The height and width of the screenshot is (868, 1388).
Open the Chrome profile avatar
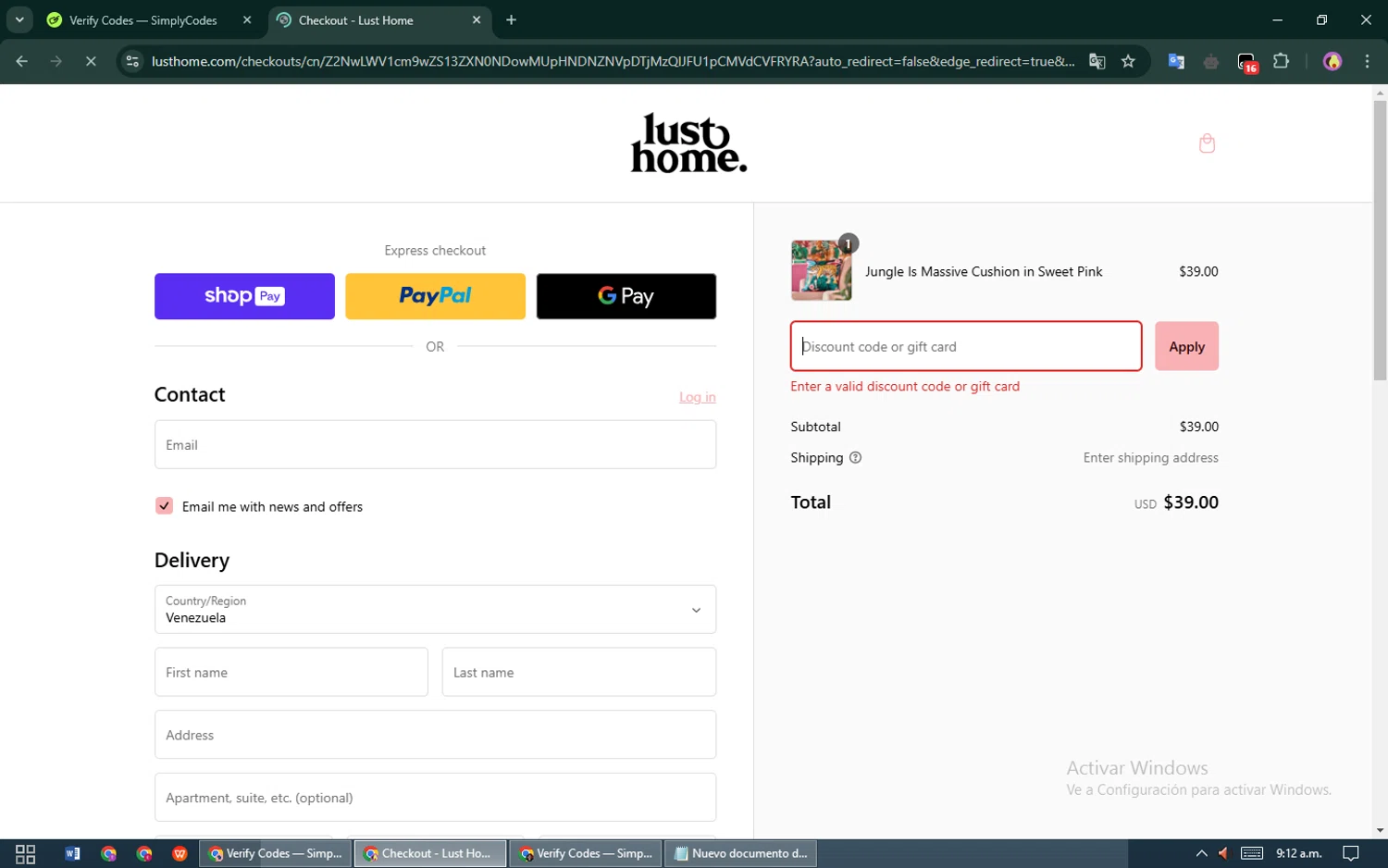pyautogui.click(x=1332, y=61)
